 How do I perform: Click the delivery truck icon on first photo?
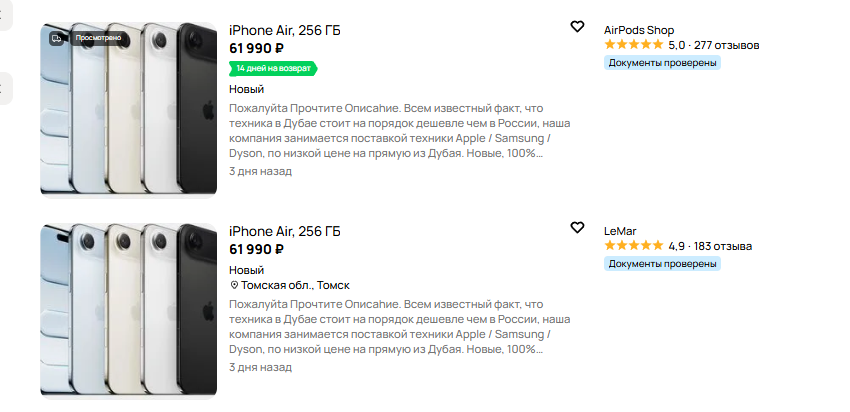pyautogui.click(x=57, y=38)
